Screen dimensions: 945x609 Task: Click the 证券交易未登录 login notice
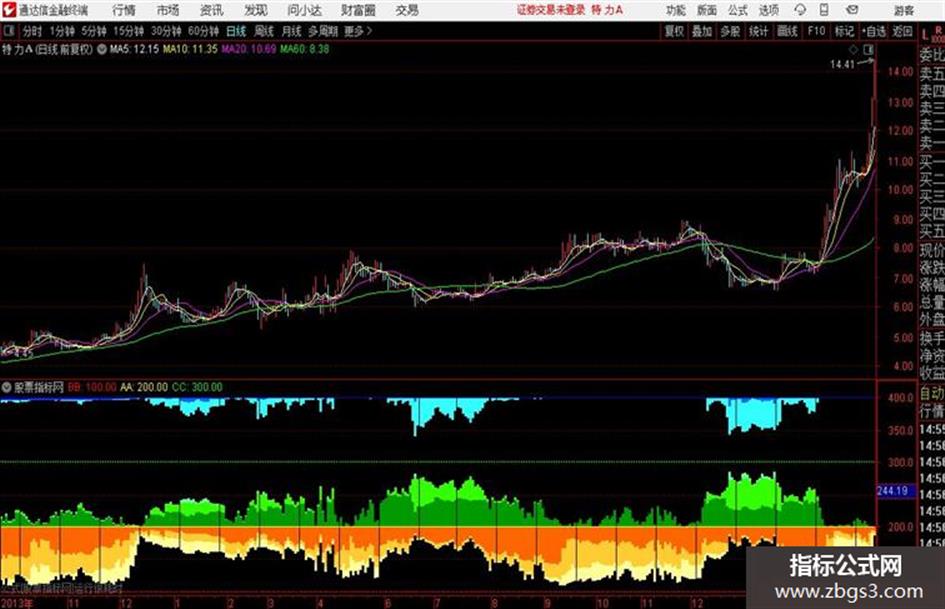(x=551, y=10)
